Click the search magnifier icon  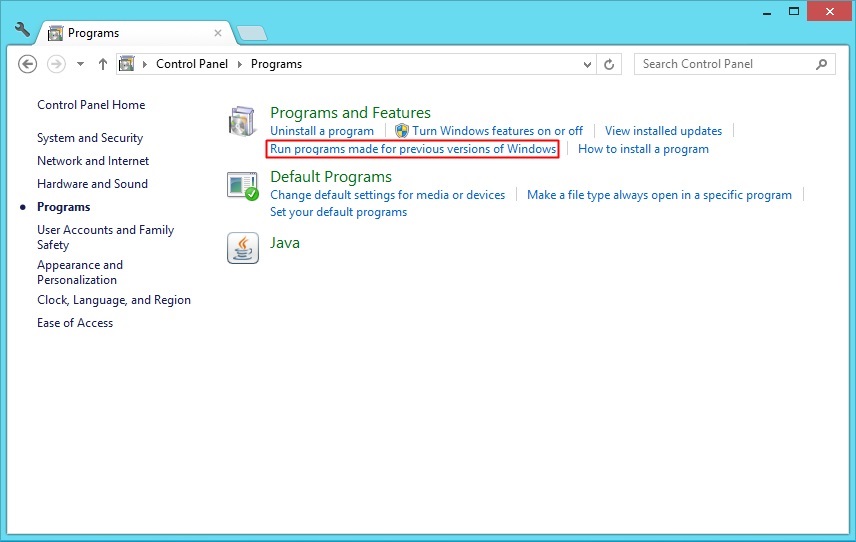(x=821, y=64)
